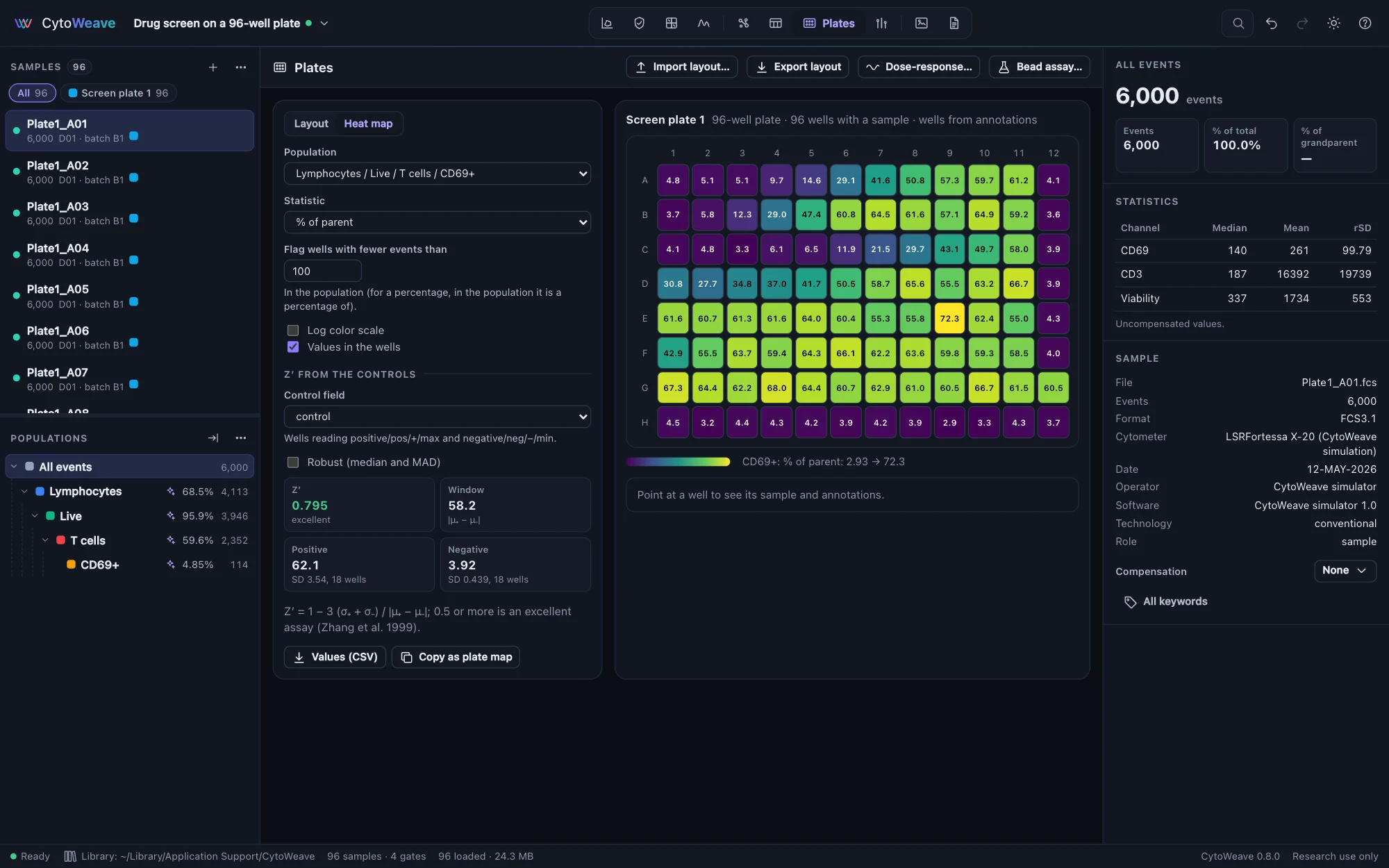The height and width of the screenshot is (868, 1389).
Task: Enable the Log color scale checkbox
Action: point(293,331)
